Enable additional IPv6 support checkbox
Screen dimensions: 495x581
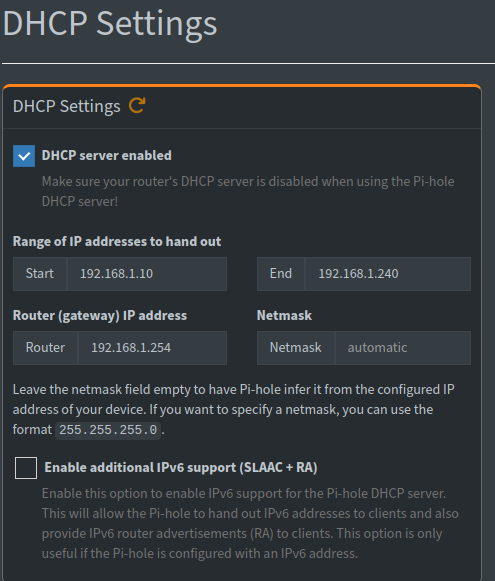26,468
